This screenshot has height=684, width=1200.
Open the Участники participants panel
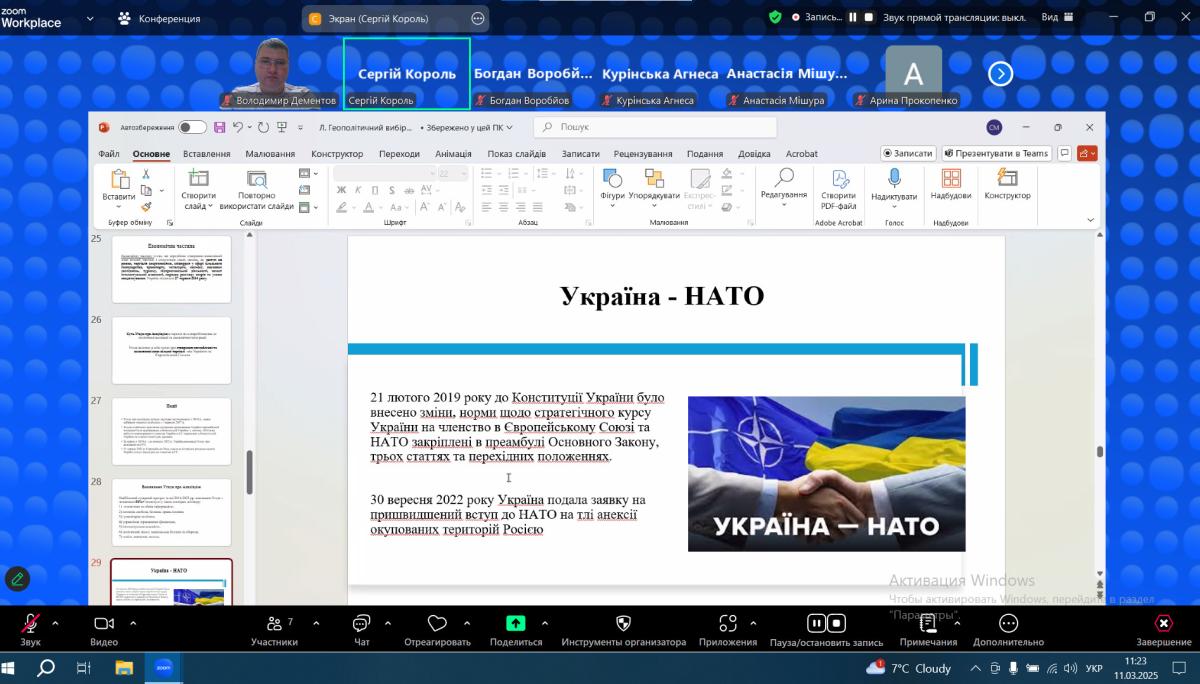274,624
